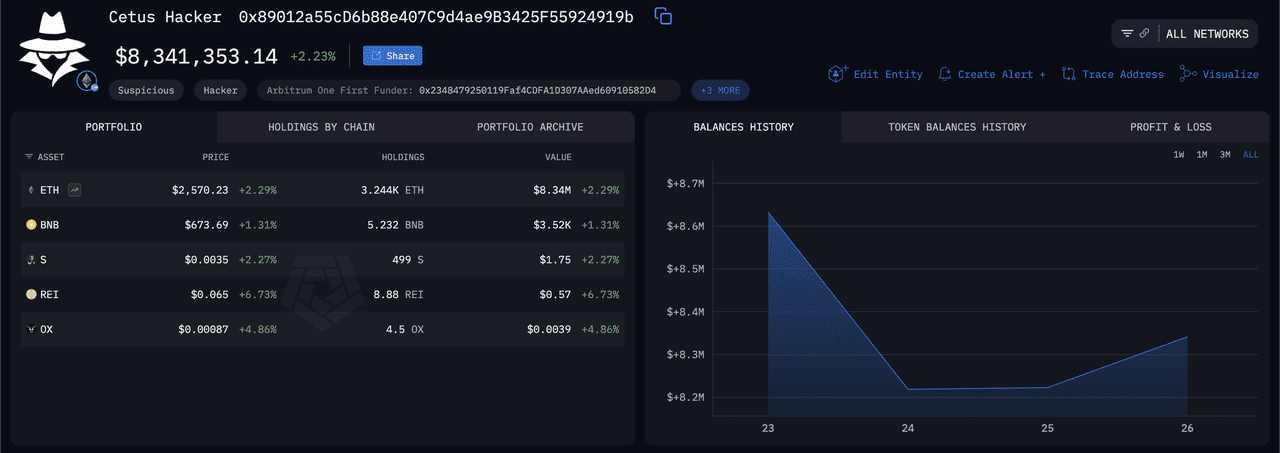Image resolution: width=1280 pixels, height=453 pixels.
Task: Click the 8.88 REI holdings value
Action: pos(398,294)
